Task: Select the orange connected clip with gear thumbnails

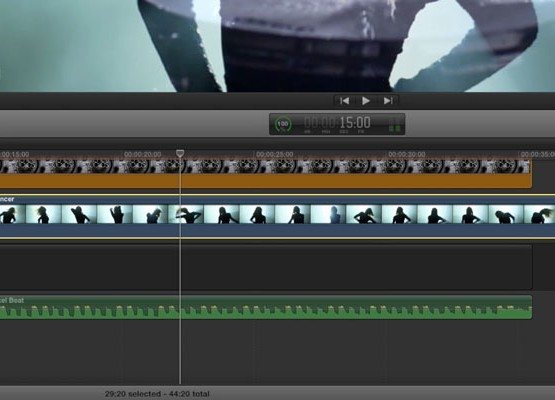Action: tap(265, 181)
